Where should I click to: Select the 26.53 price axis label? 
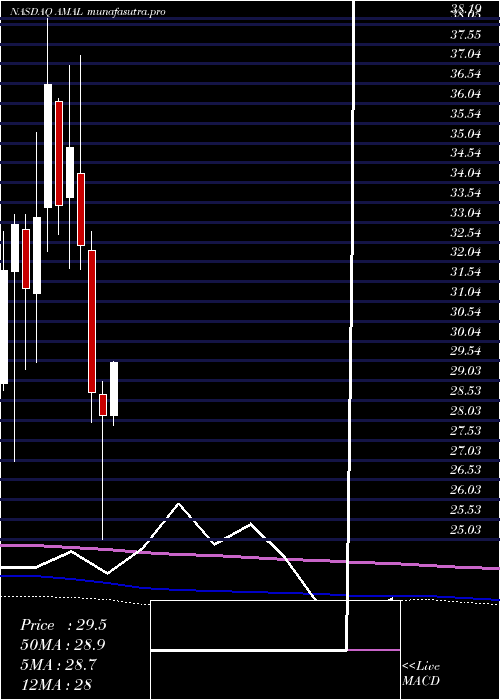466,470
